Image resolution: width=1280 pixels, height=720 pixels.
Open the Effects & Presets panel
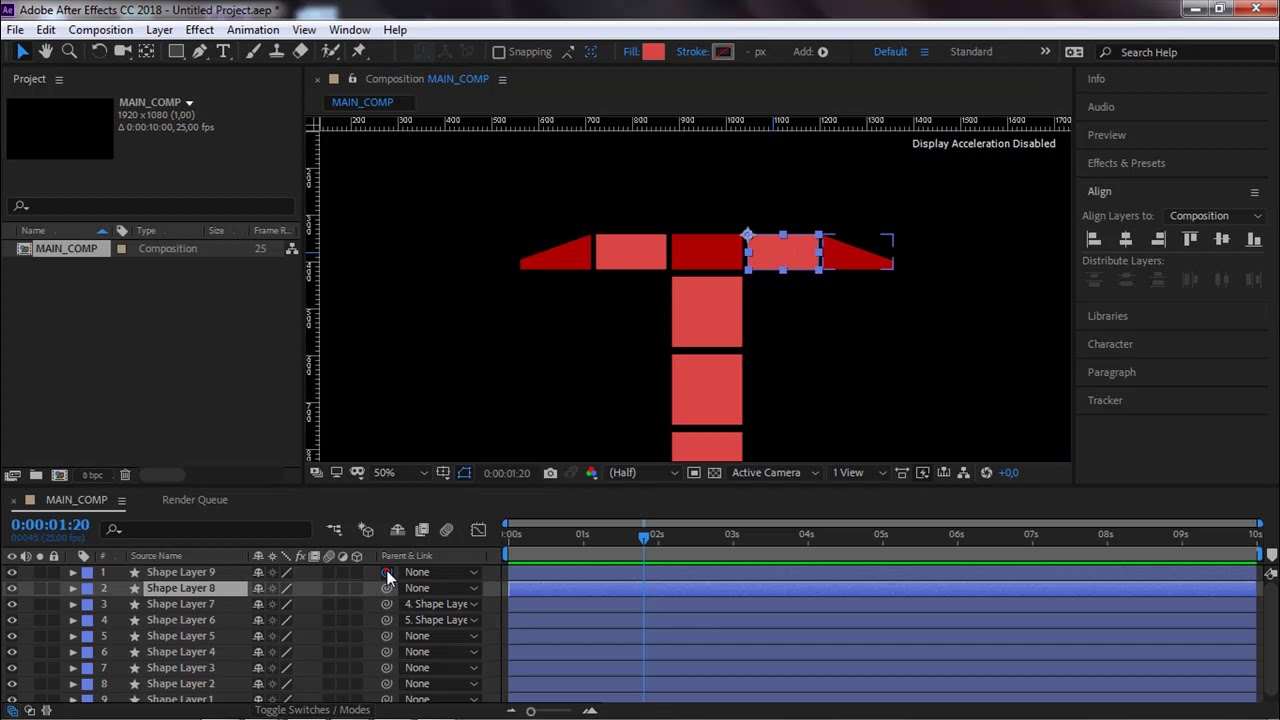click(1126, 163)
